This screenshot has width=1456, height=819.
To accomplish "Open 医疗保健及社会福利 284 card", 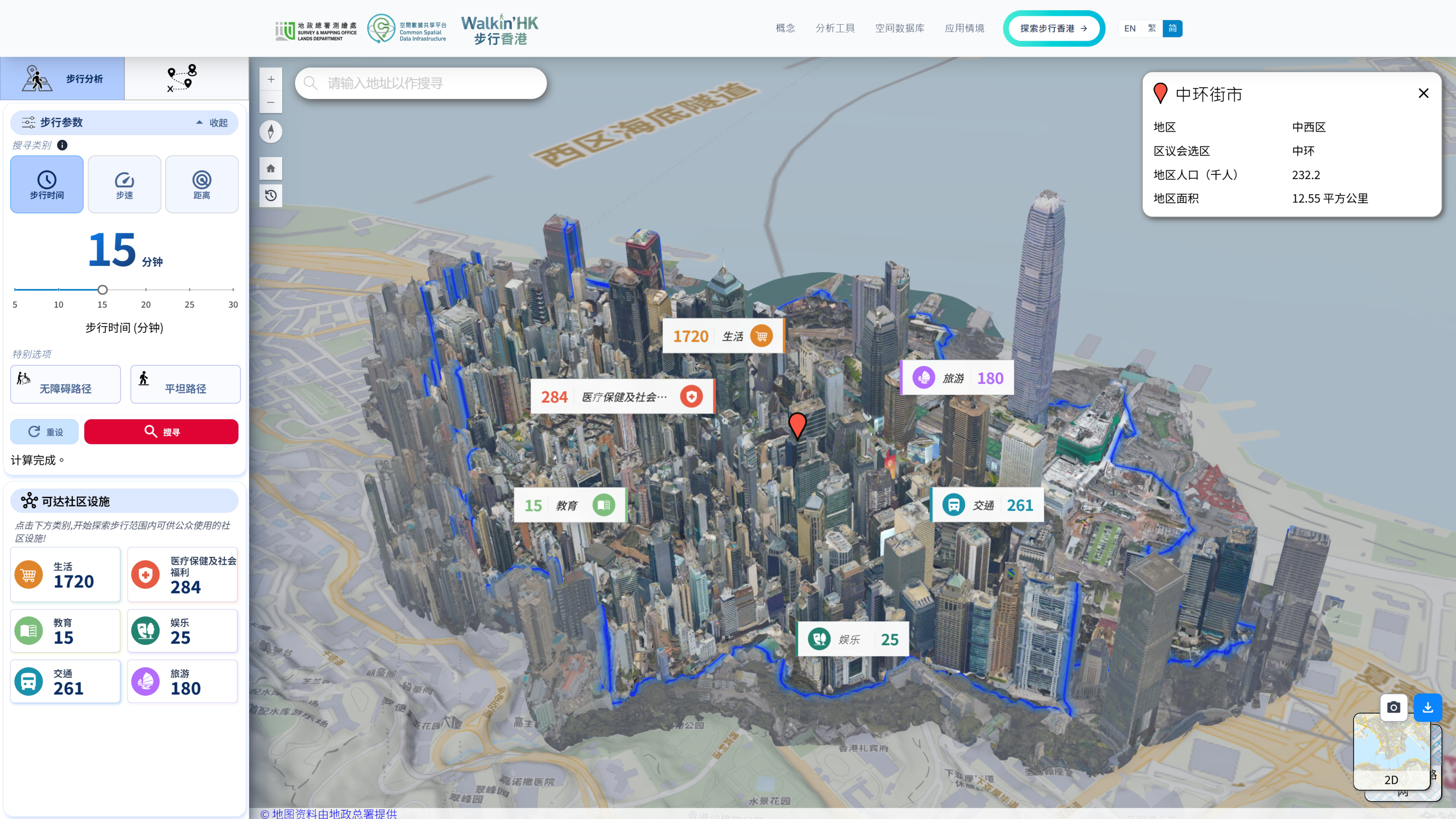I will coord(182,574).
